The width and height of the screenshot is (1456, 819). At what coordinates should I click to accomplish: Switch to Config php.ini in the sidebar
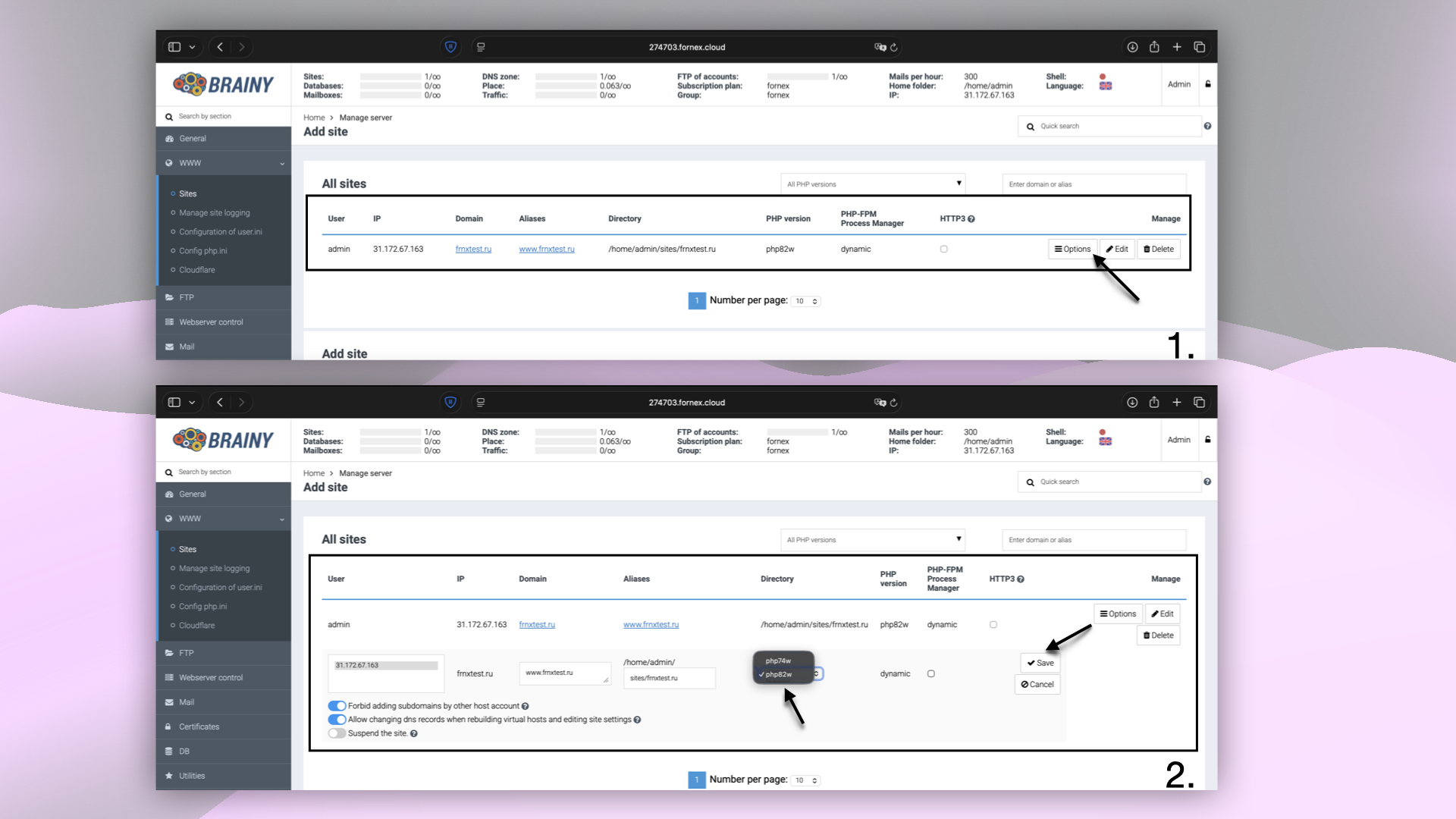(x=202, y=606)
